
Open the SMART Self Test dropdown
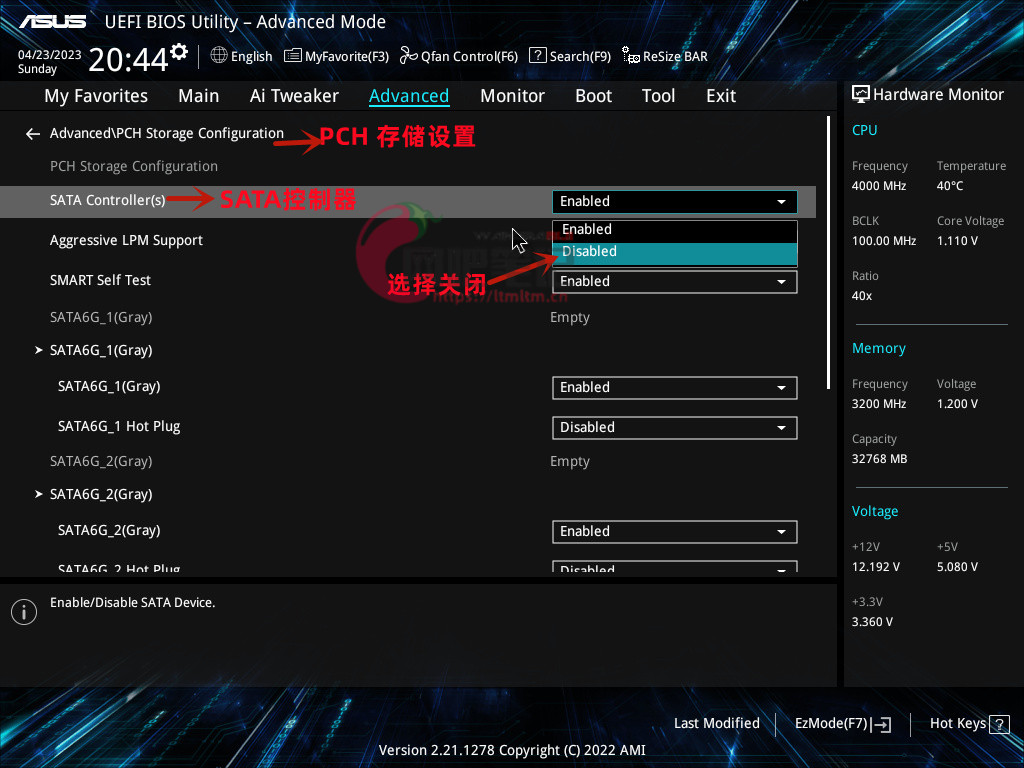point(675,282)
